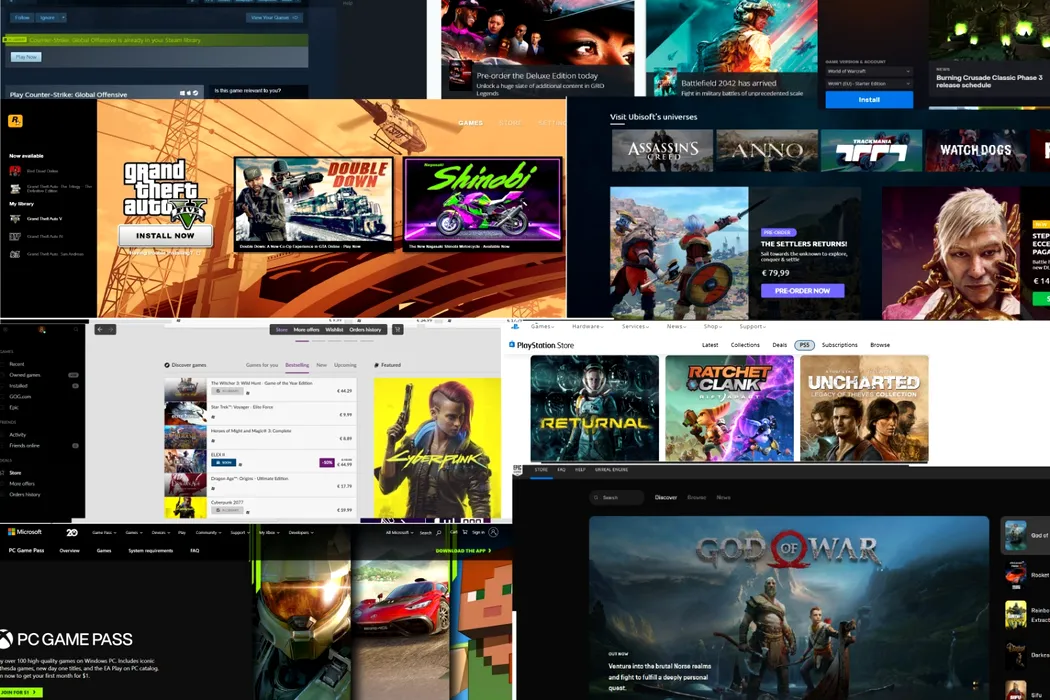Screen dimensions: 1050x700
Task: Click the Xbox sphere logo beside PC GAME PASS
Action: click(6, 639)
